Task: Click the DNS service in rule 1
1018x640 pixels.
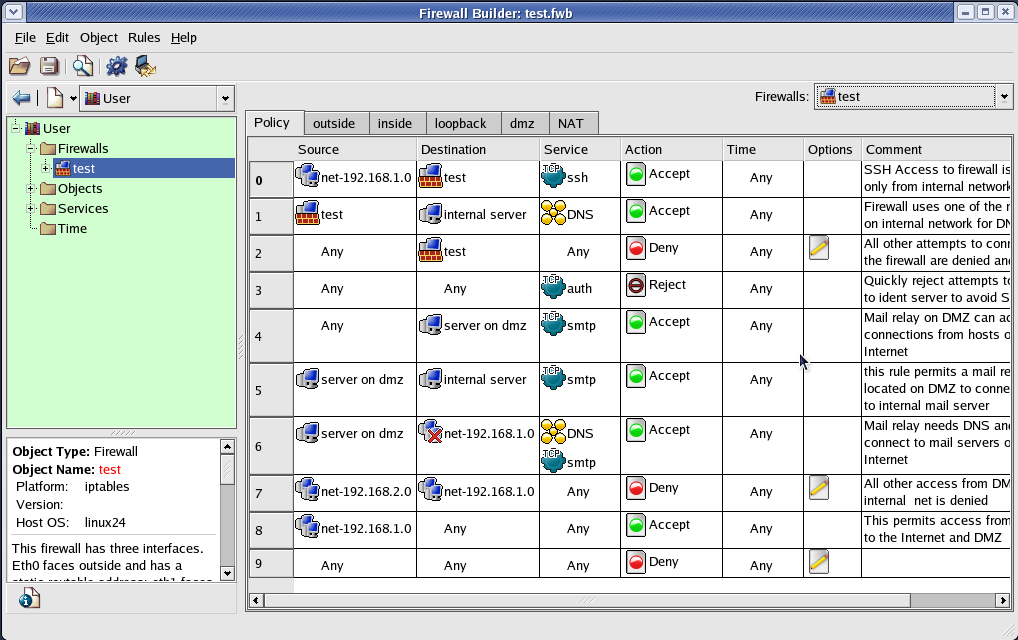Action: point(567,214)
